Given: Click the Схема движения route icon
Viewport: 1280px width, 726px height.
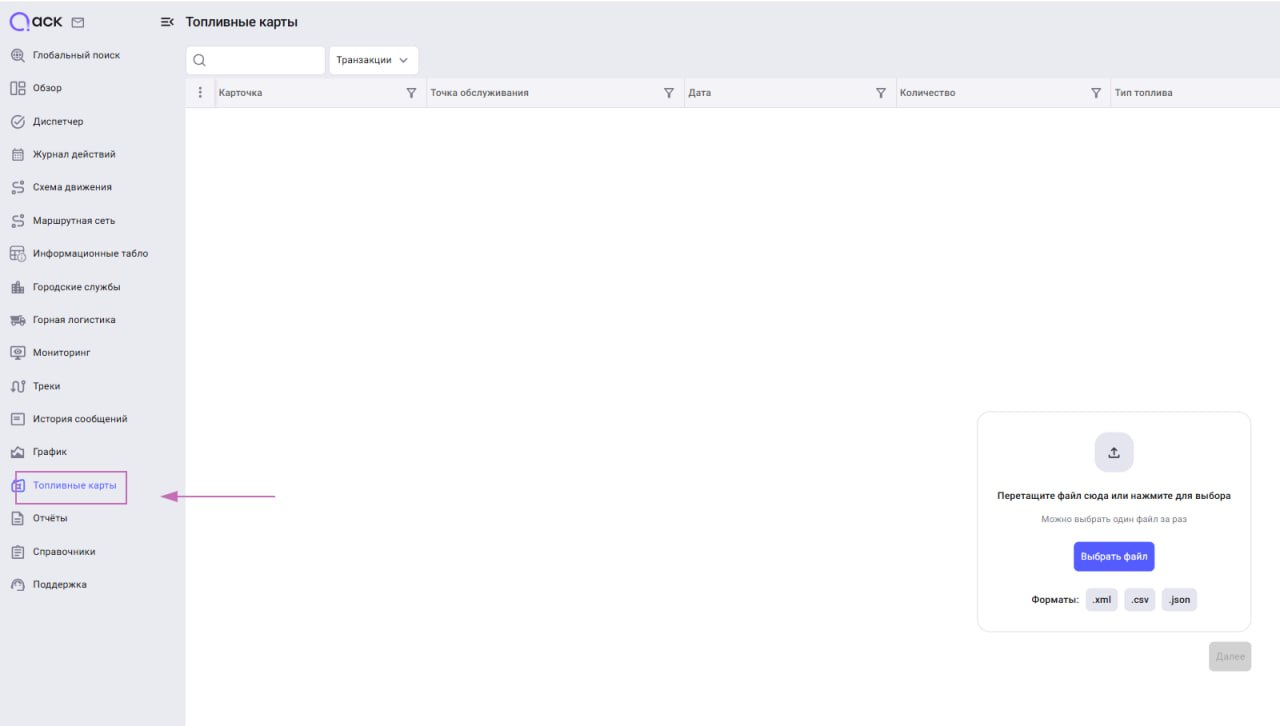Looking at the screenshot, I should pyautogui.click(x=17, y=187).
